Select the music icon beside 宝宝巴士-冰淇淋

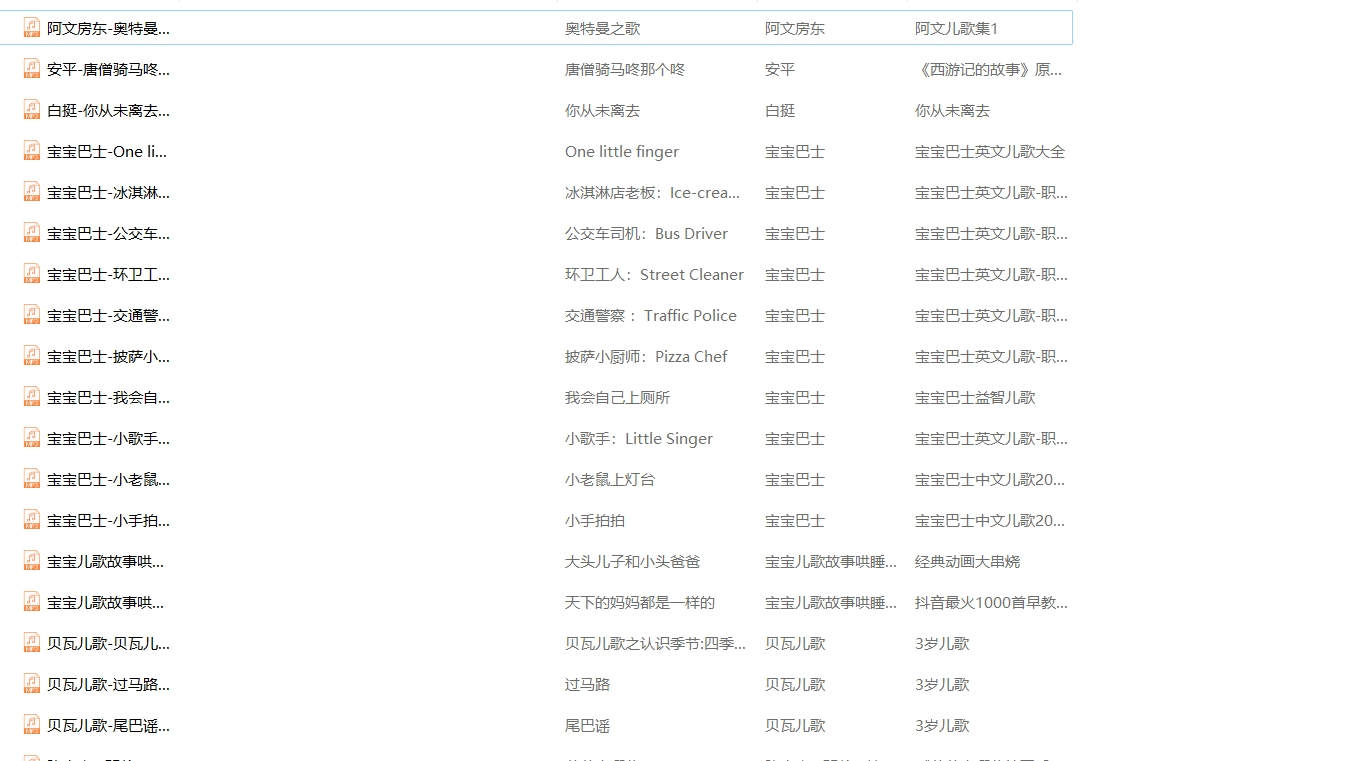[32, 192]
